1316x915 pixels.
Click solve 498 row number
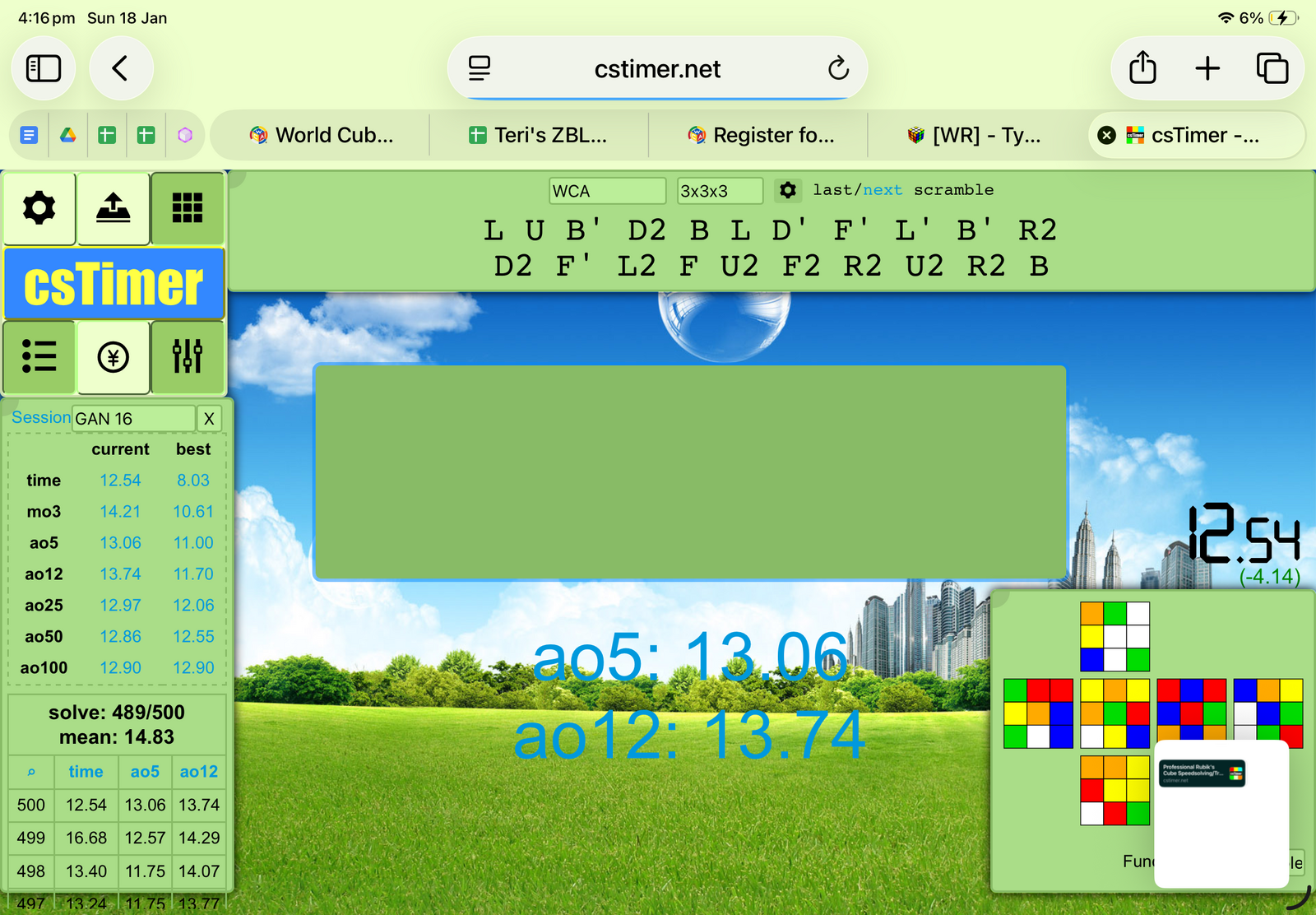pyautogui.click(x=31, y=871)
